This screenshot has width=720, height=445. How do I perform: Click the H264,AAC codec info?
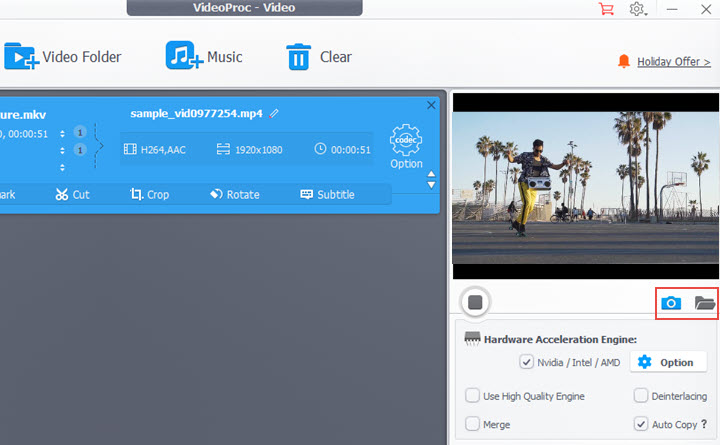[155, 150]
